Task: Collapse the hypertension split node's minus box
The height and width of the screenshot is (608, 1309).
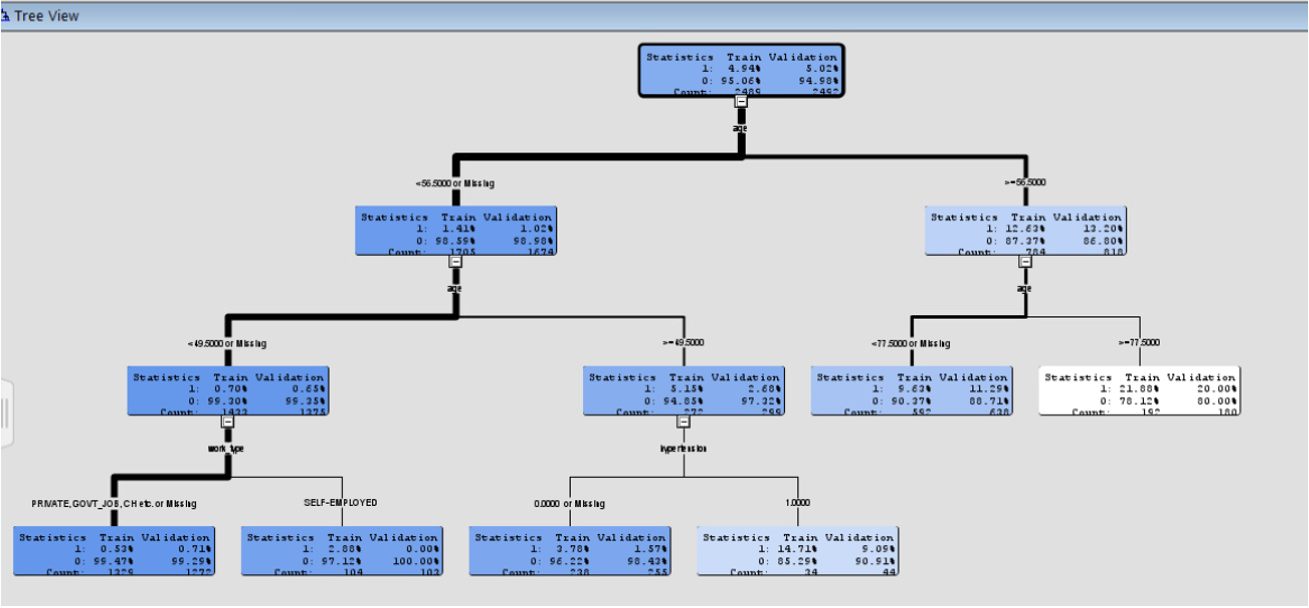Action: 683,422
